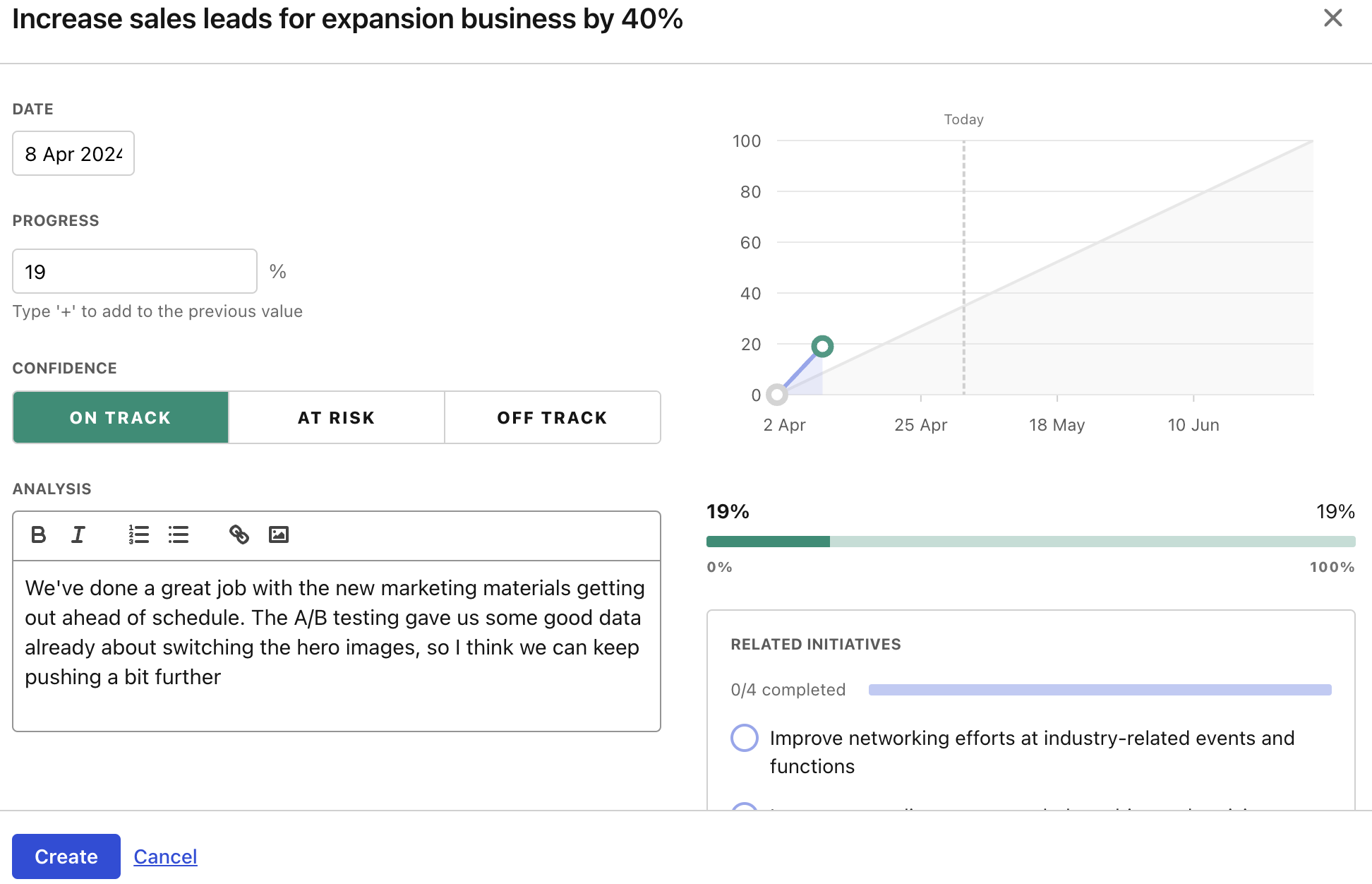Click the progress percentage input
Viewport: 1372px width, 884px height.
point(134,271)
